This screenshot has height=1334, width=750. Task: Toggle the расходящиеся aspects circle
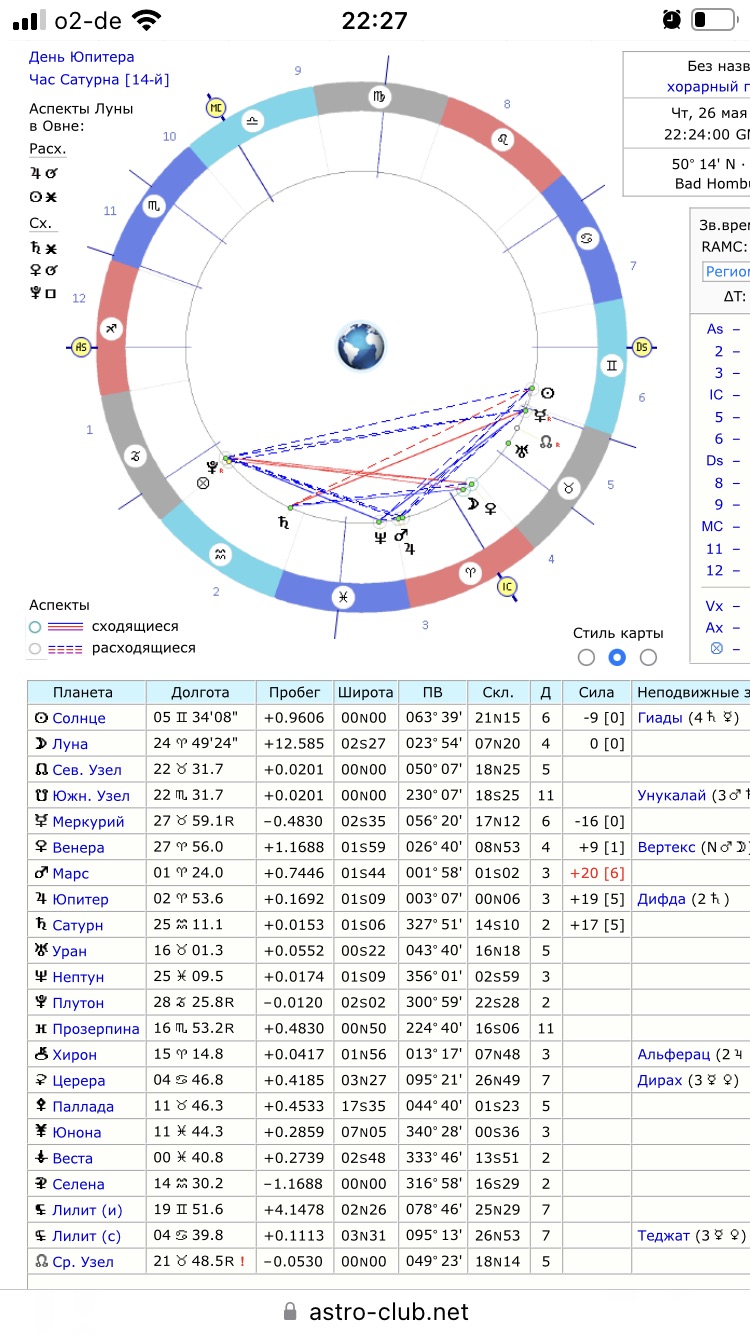point(35,648)
